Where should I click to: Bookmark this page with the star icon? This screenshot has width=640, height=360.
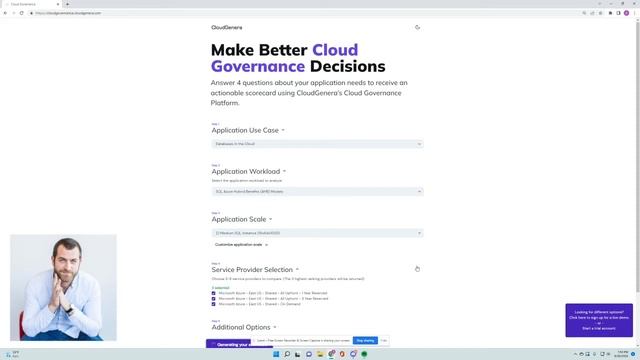[600, 13]
